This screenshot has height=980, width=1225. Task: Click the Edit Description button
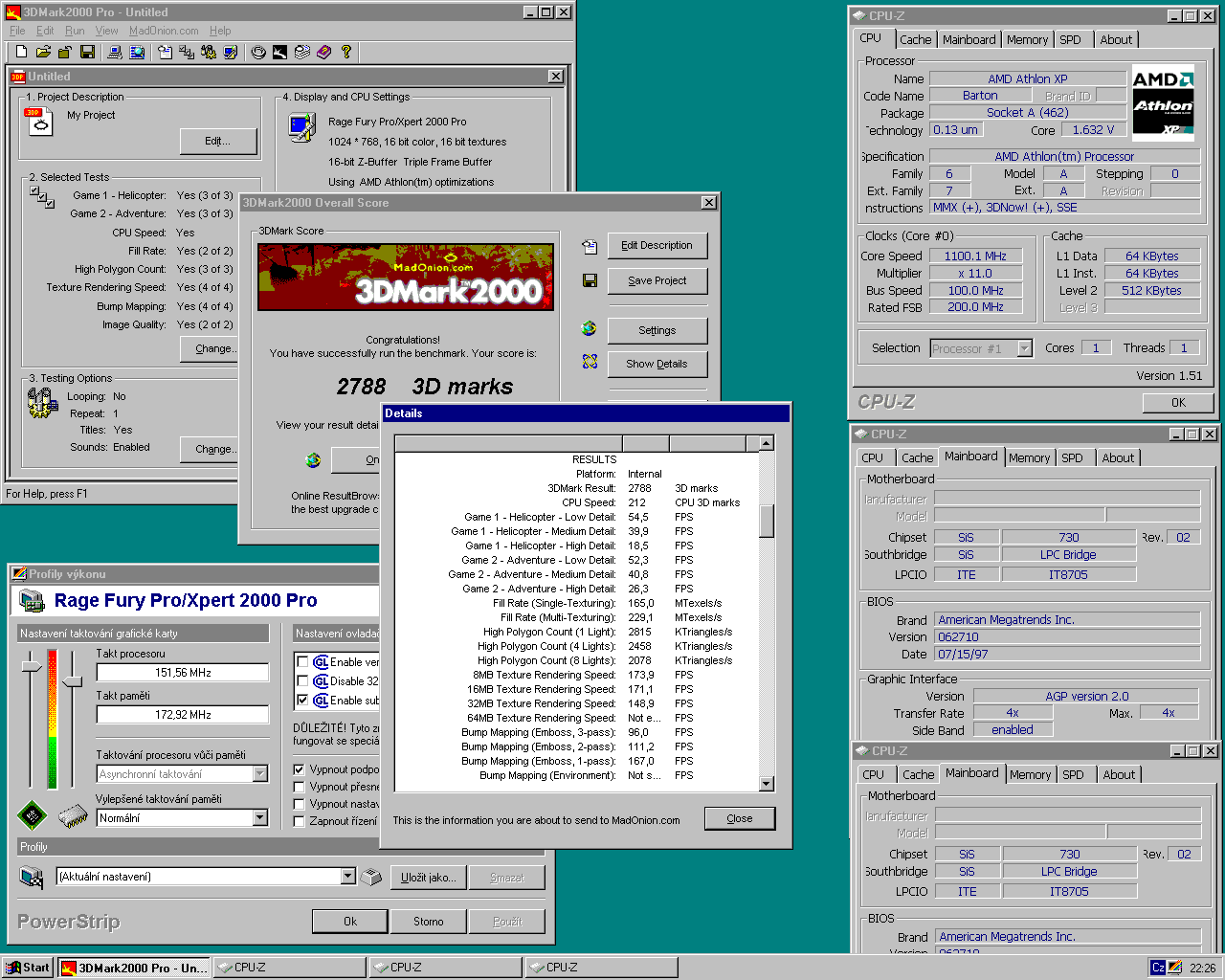(657, 246)
